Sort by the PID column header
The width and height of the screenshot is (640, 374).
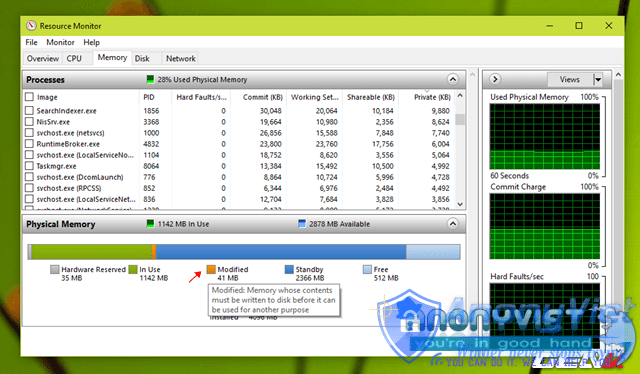click(155, 97)
